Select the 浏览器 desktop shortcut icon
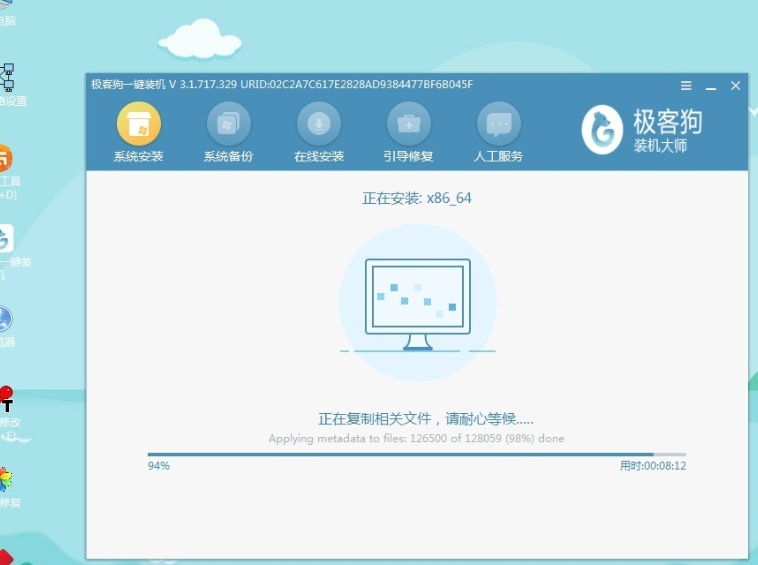Image resolution: width=758 pixels, height=565 pixels. [x=4, y=320]
